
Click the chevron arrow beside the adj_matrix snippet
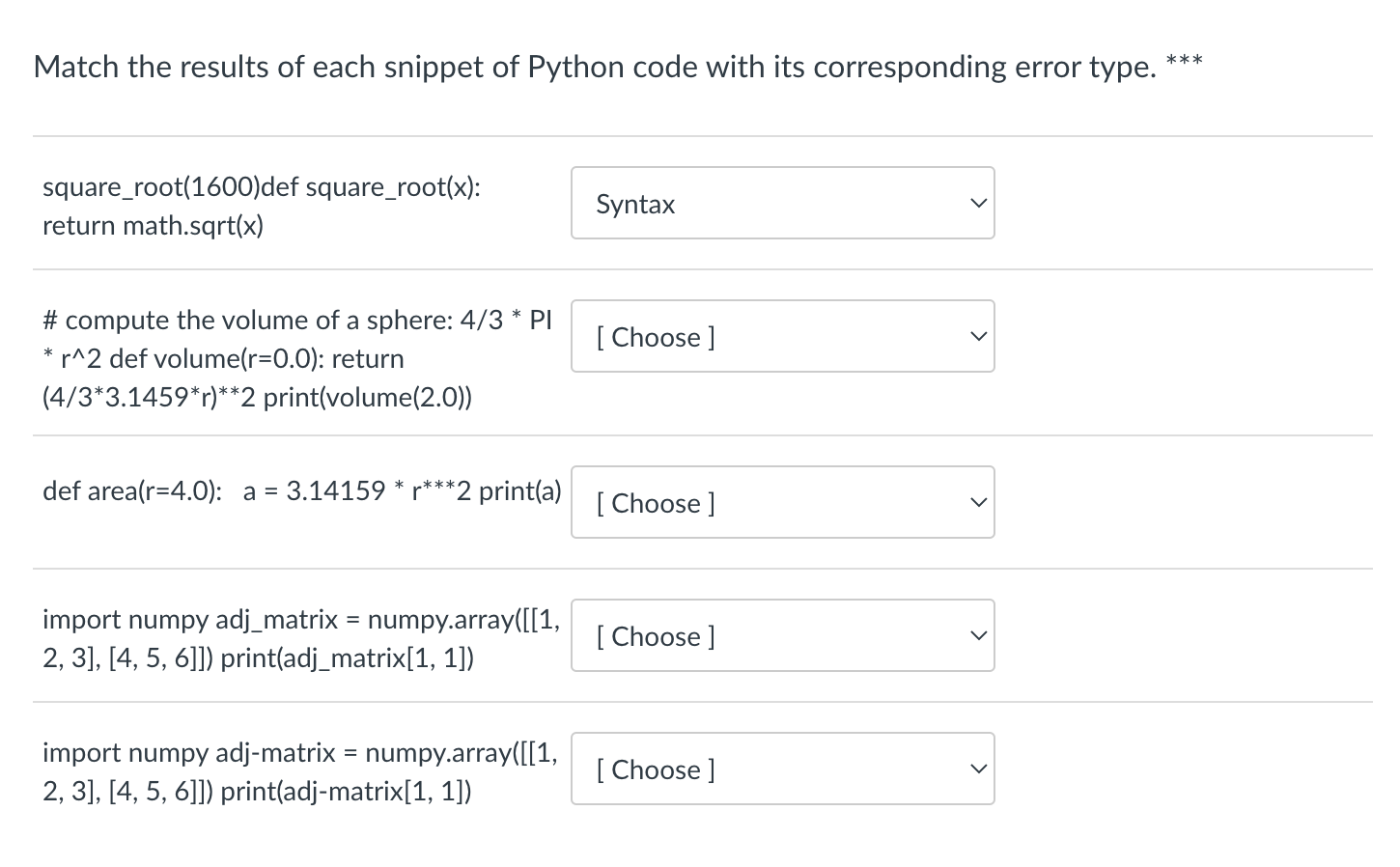click(979, 636)
